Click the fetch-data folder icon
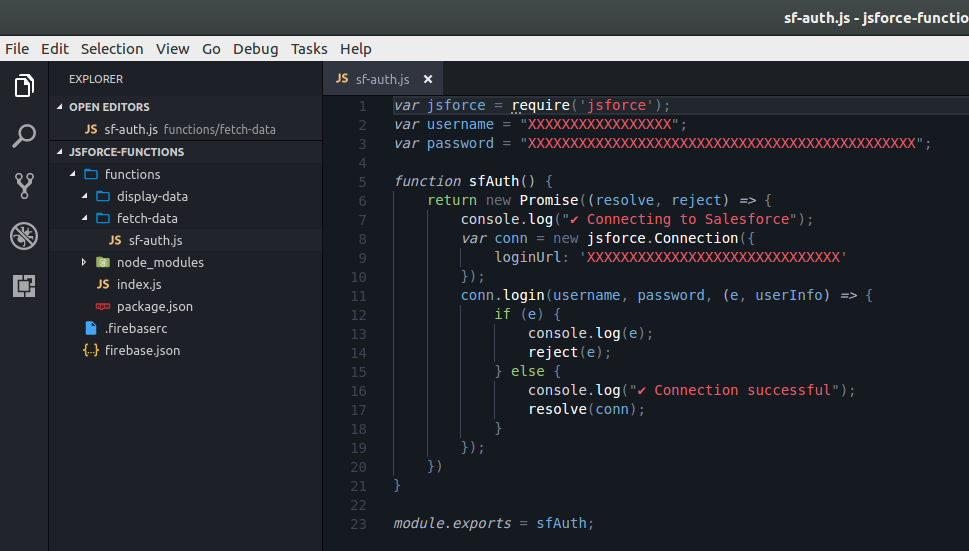969x551 pixels. point(103,218)
